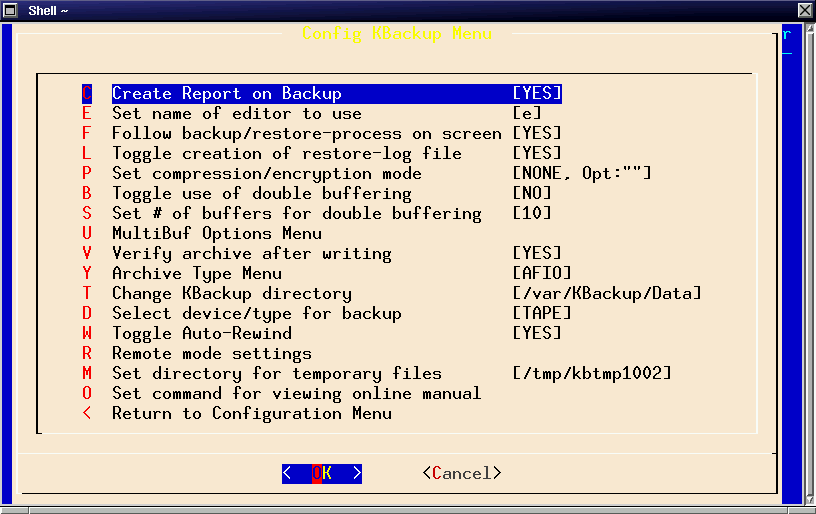816x514 pixels.
Task: Open Remote mode settings
Action: [x=211, y=354]
